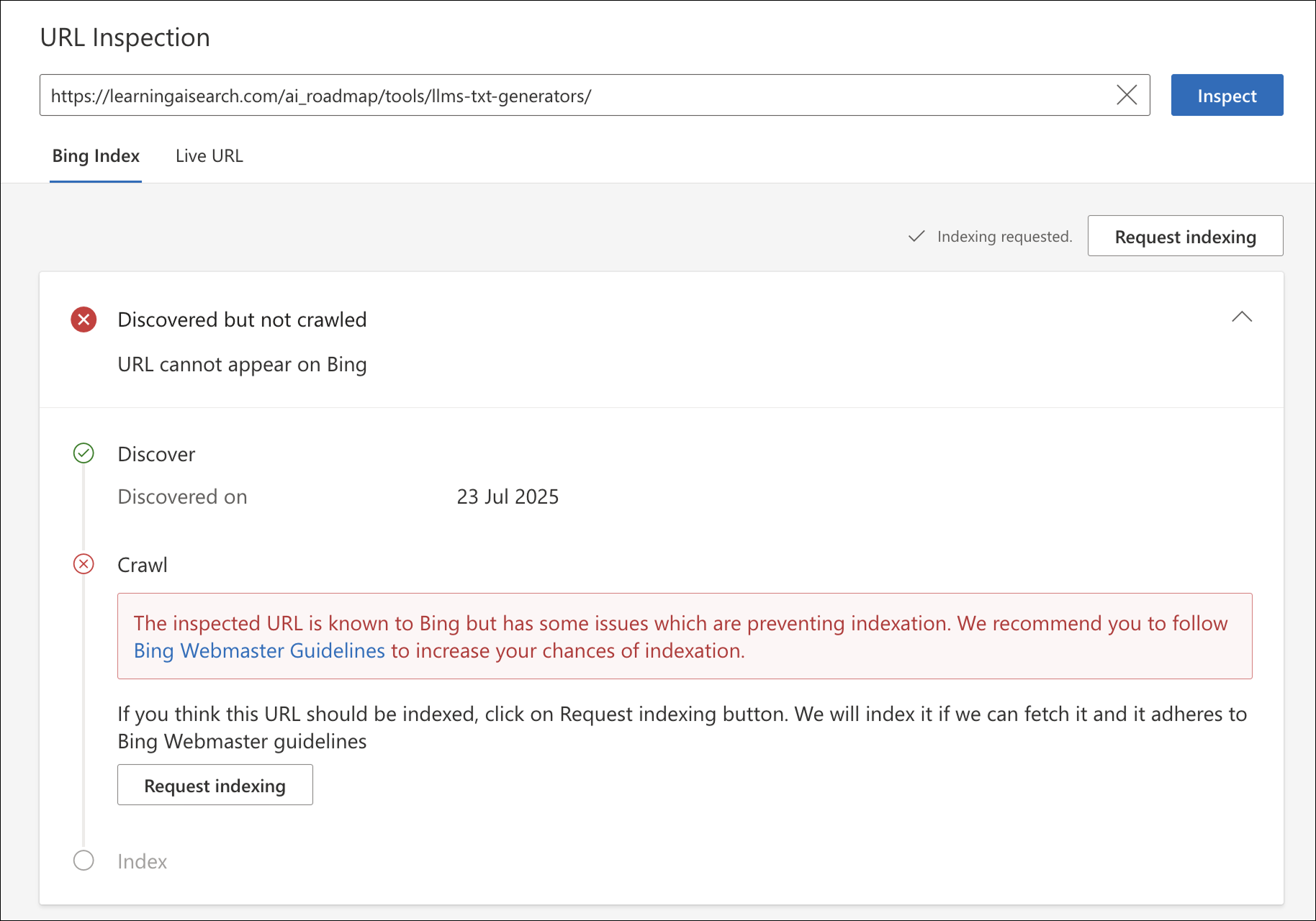The width and height of the screenshot is (1316, 921).
Task: Switch to the Bing Index tab
Action: pos(96,156)
